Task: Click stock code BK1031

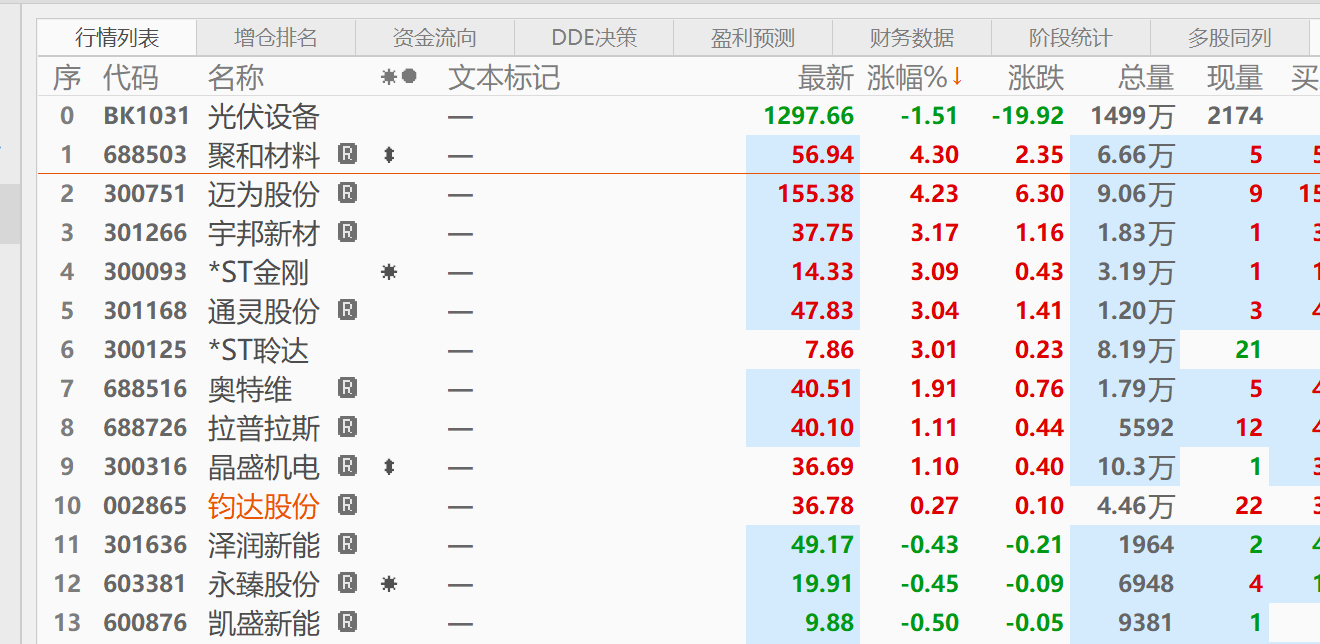Action: (x=146, y=116)
